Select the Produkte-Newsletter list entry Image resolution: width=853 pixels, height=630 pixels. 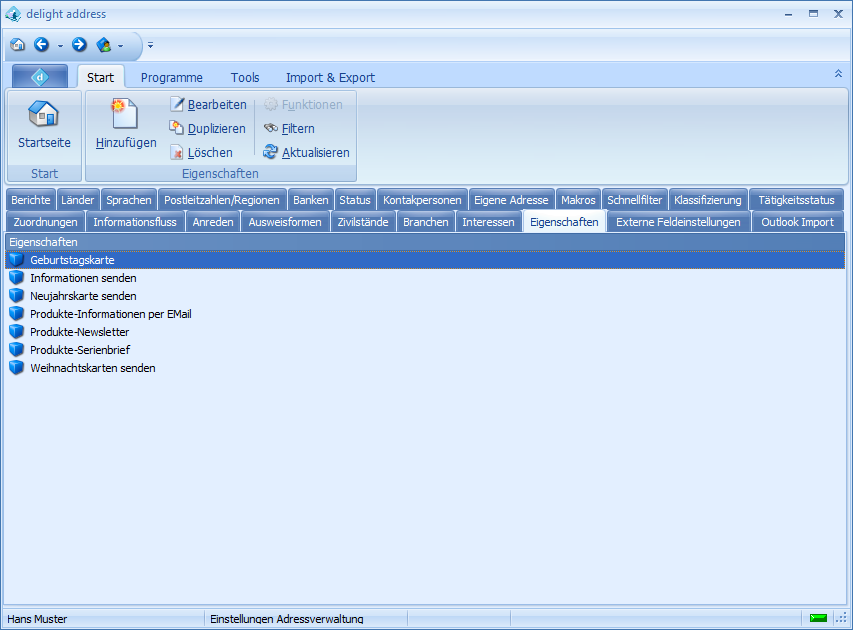(x=79, y=332)
